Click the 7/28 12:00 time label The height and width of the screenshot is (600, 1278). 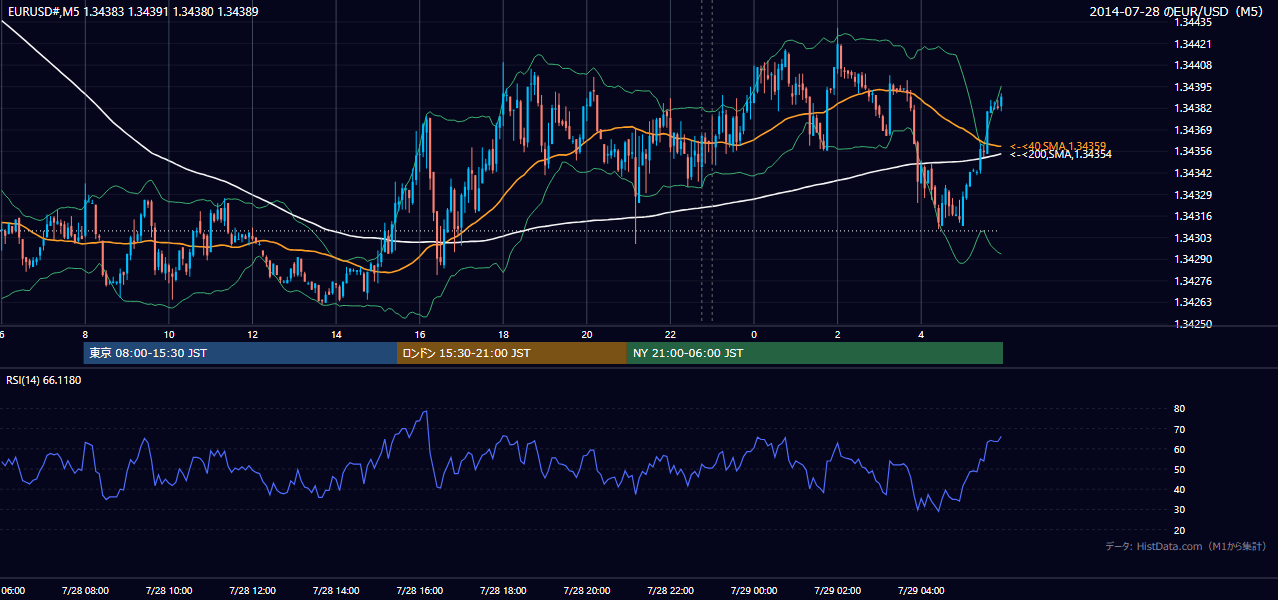tap(252, 591)
